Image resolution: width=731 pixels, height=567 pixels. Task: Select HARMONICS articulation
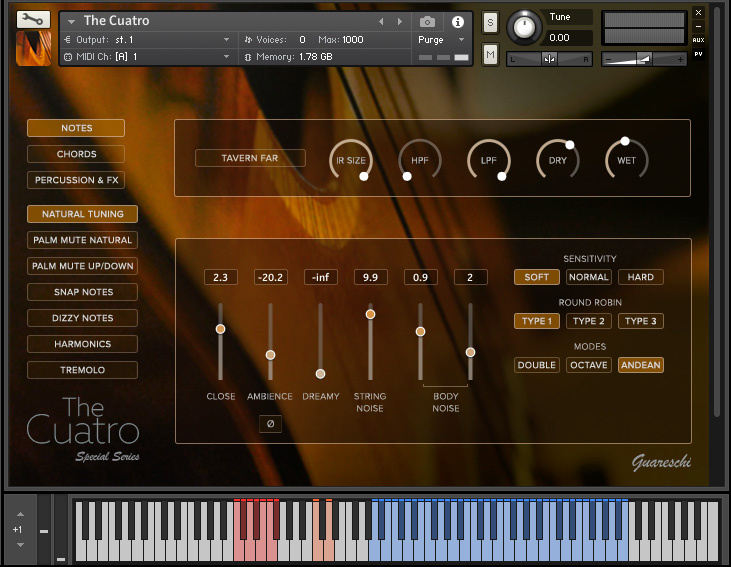83,344
